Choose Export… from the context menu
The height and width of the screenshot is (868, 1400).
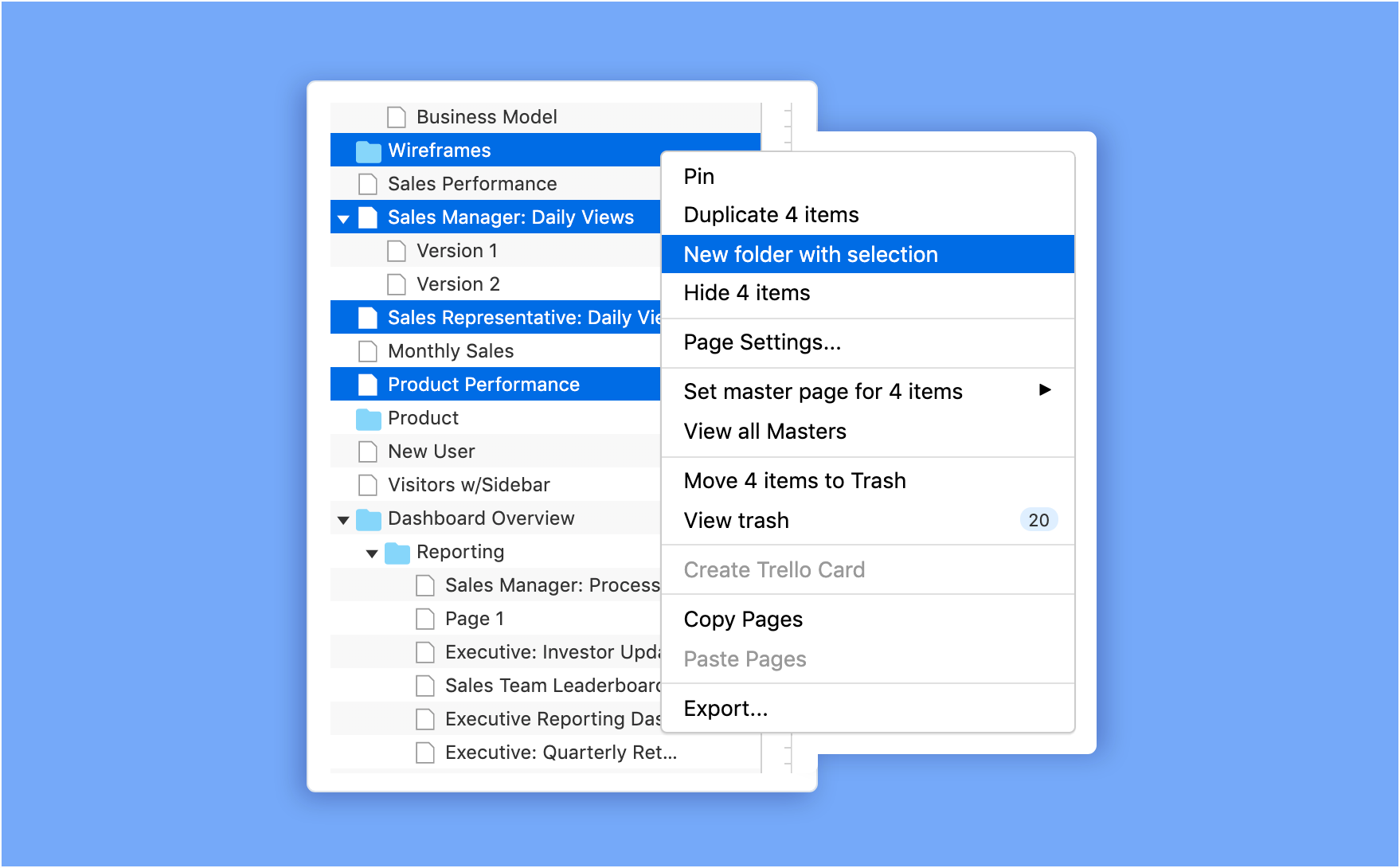(x=868, y=709)
